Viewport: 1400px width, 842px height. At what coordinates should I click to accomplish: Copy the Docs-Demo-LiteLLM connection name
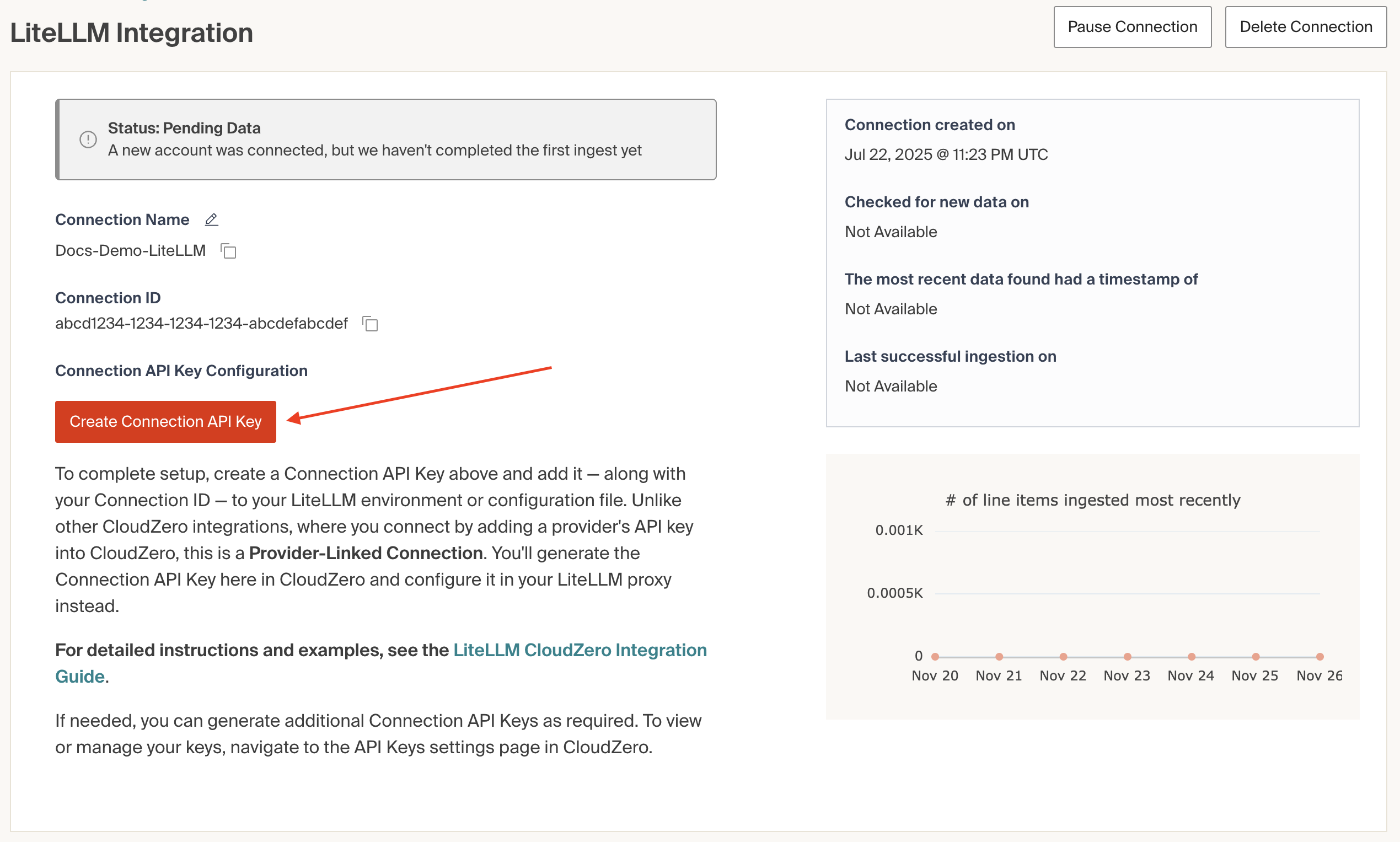tap(229, 251)
